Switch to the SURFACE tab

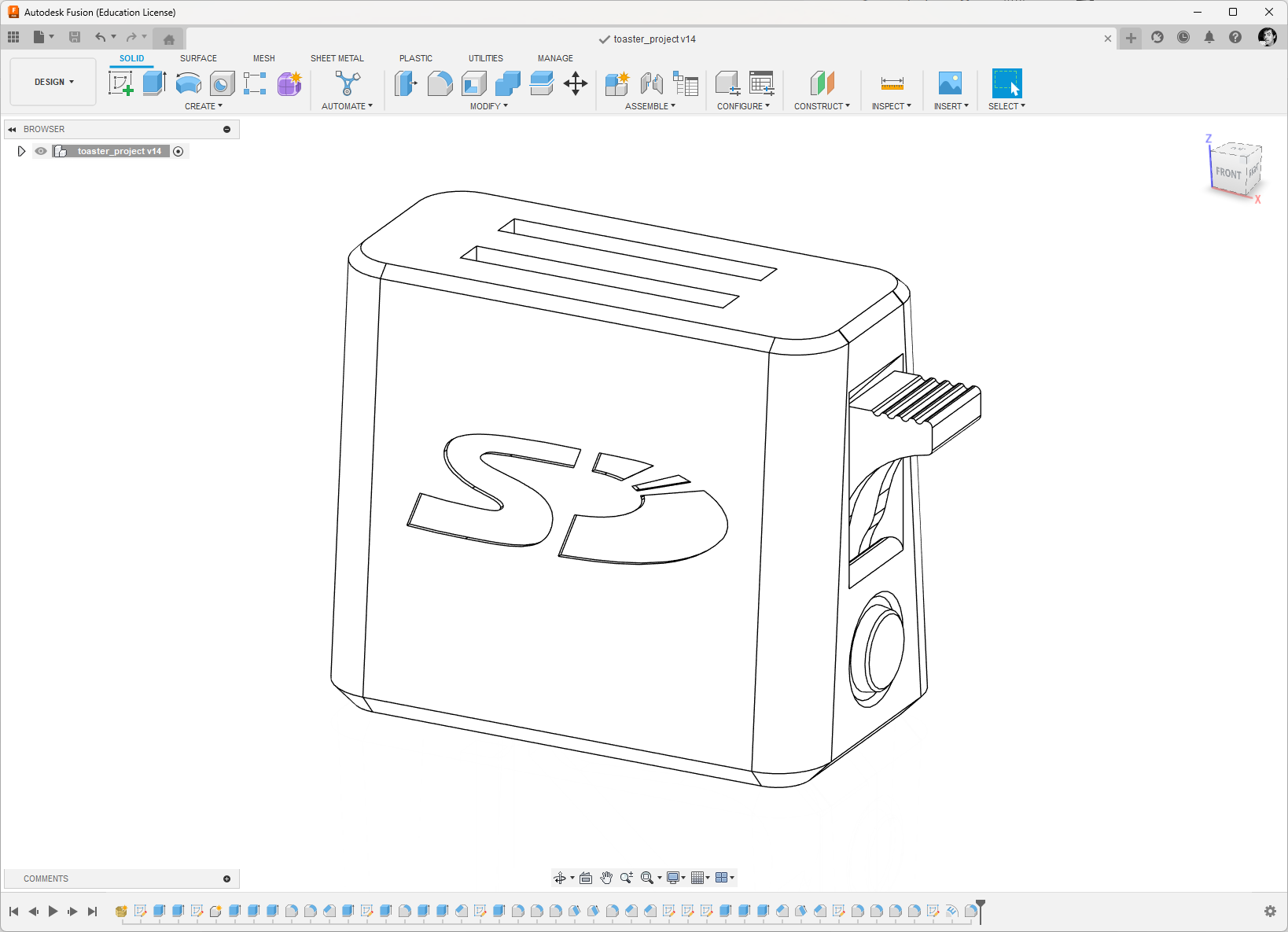(x=198, y=58)
